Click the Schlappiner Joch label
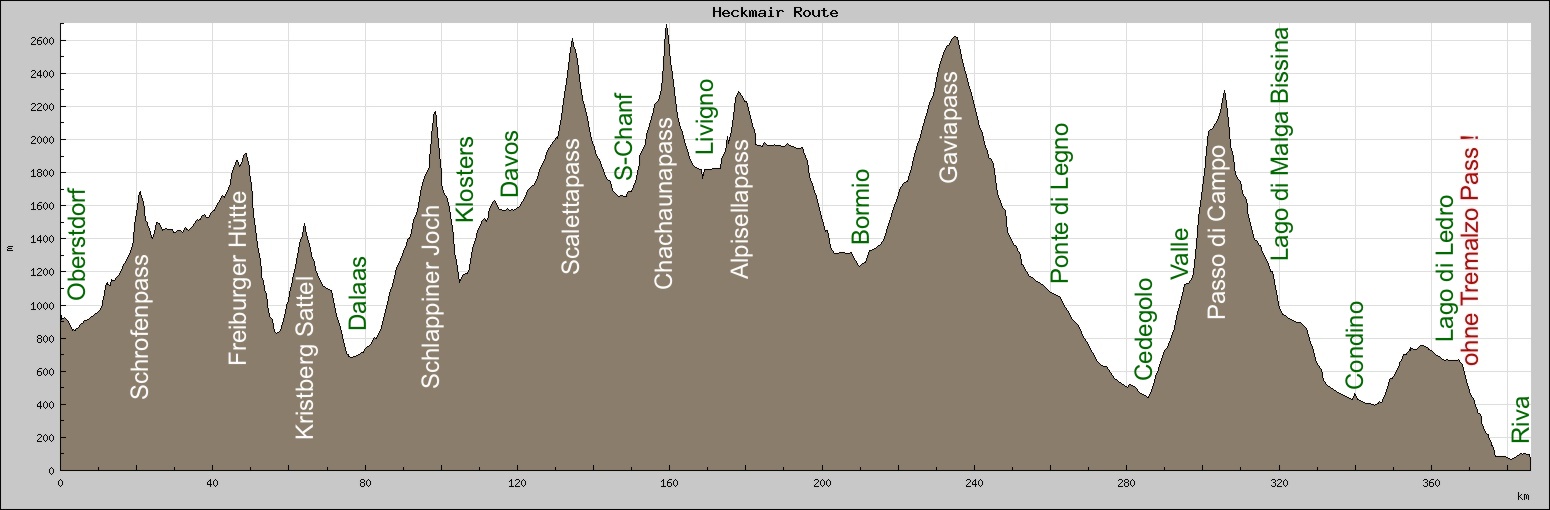Screen dimensions: 1550x510 [x=430, y=298]
